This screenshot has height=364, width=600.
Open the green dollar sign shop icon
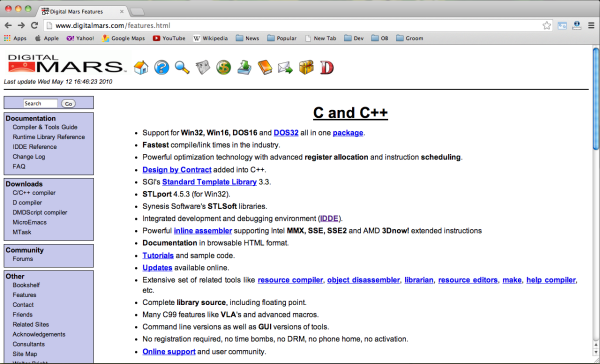tap(223, 68)
